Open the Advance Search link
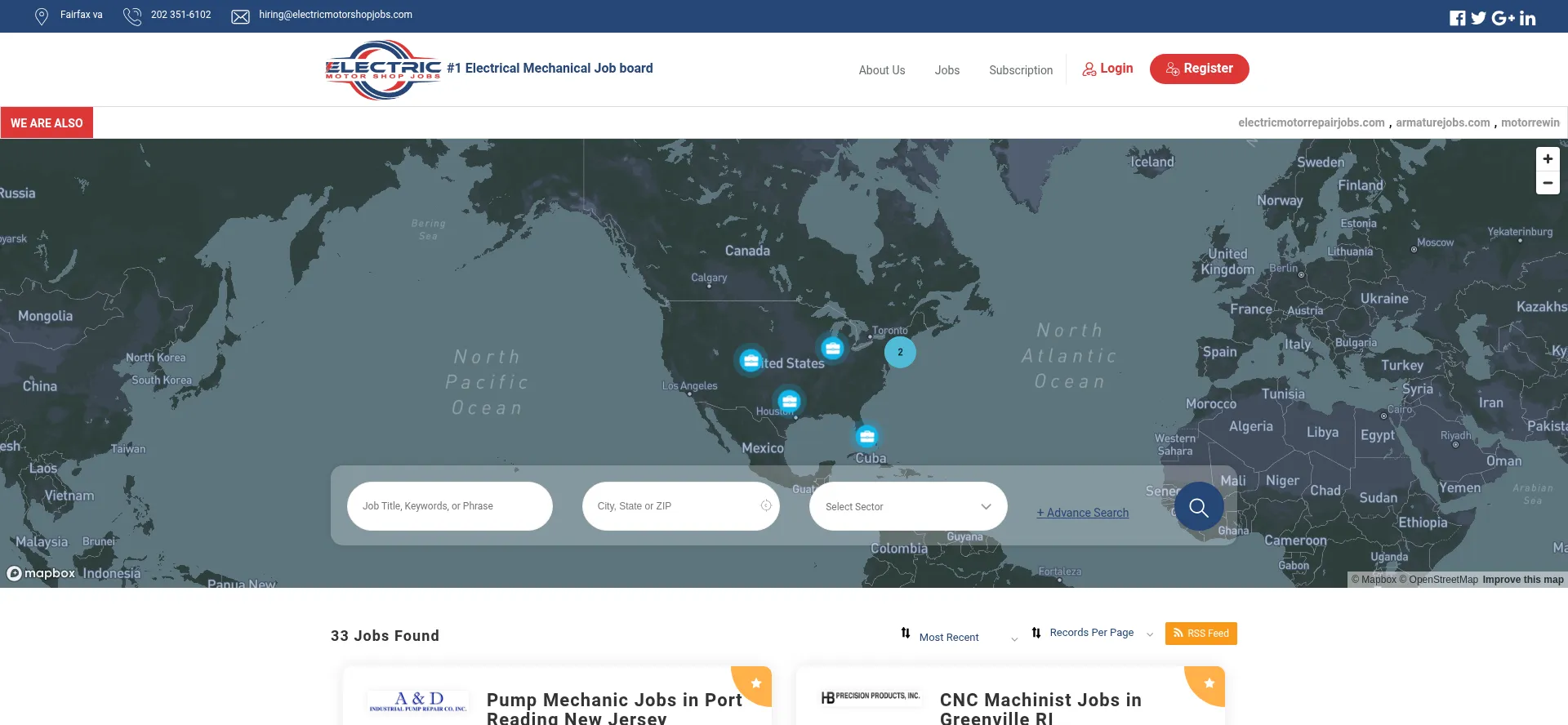 pos(1082,513)
